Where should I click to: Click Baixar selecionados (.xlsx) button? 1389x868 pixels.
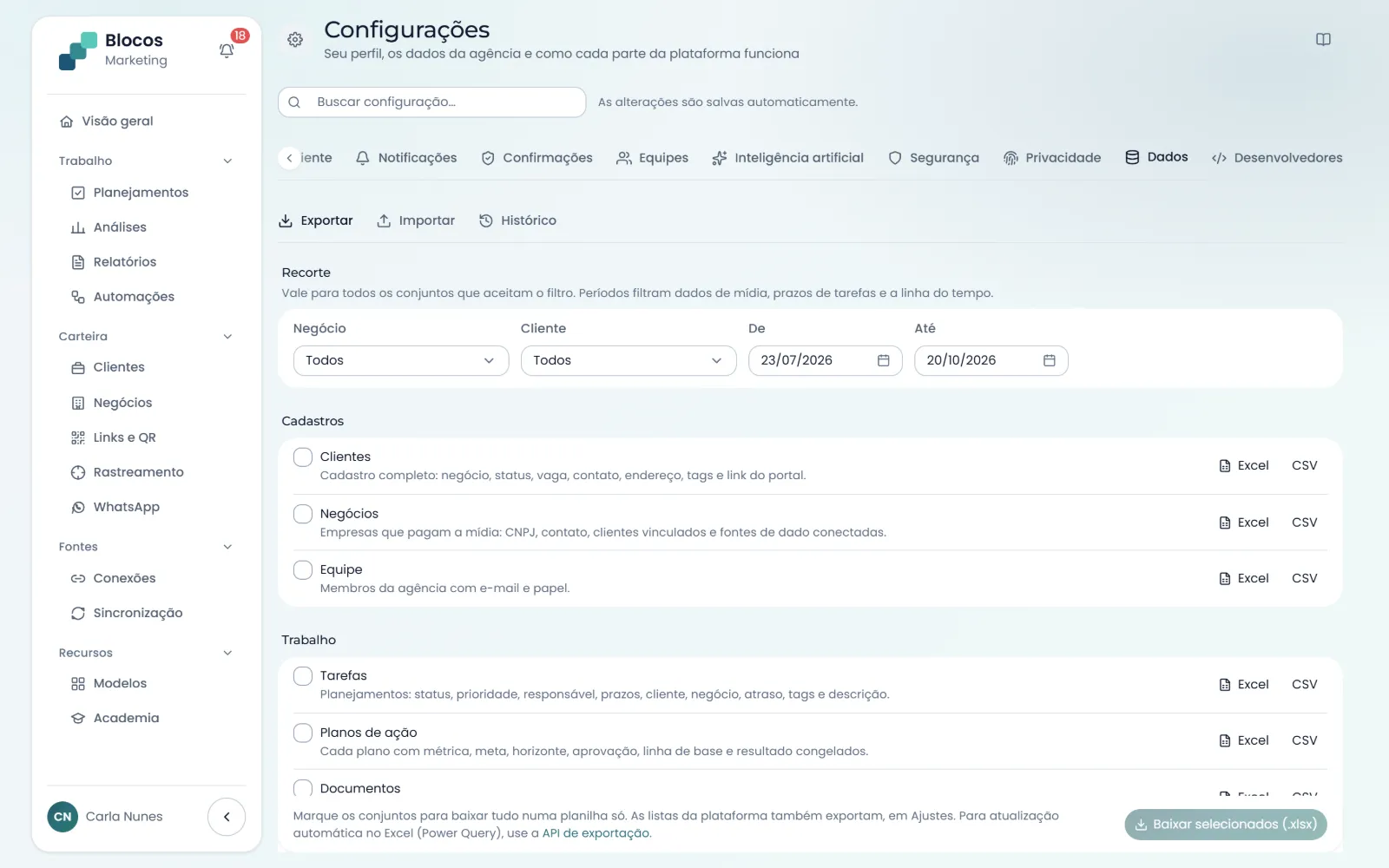click(1226, 825)
